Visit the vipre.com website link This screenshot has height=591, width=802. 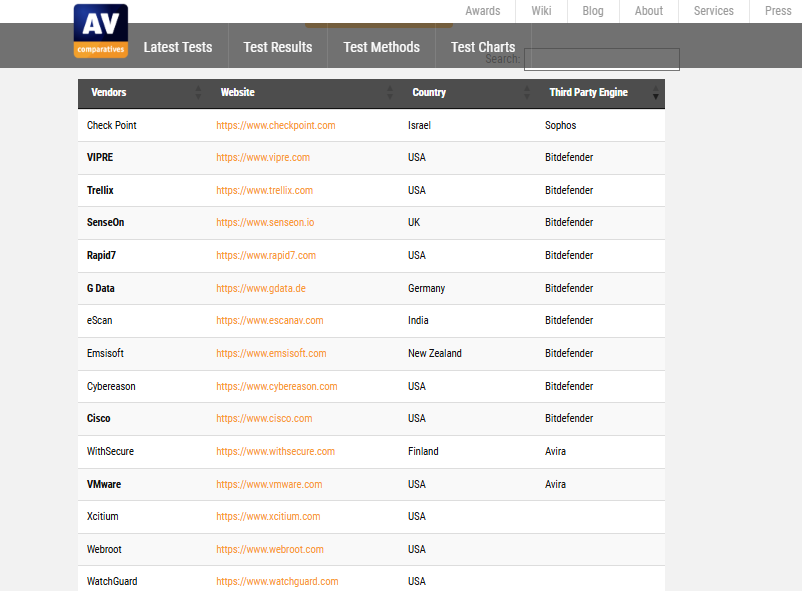point(263,158)
